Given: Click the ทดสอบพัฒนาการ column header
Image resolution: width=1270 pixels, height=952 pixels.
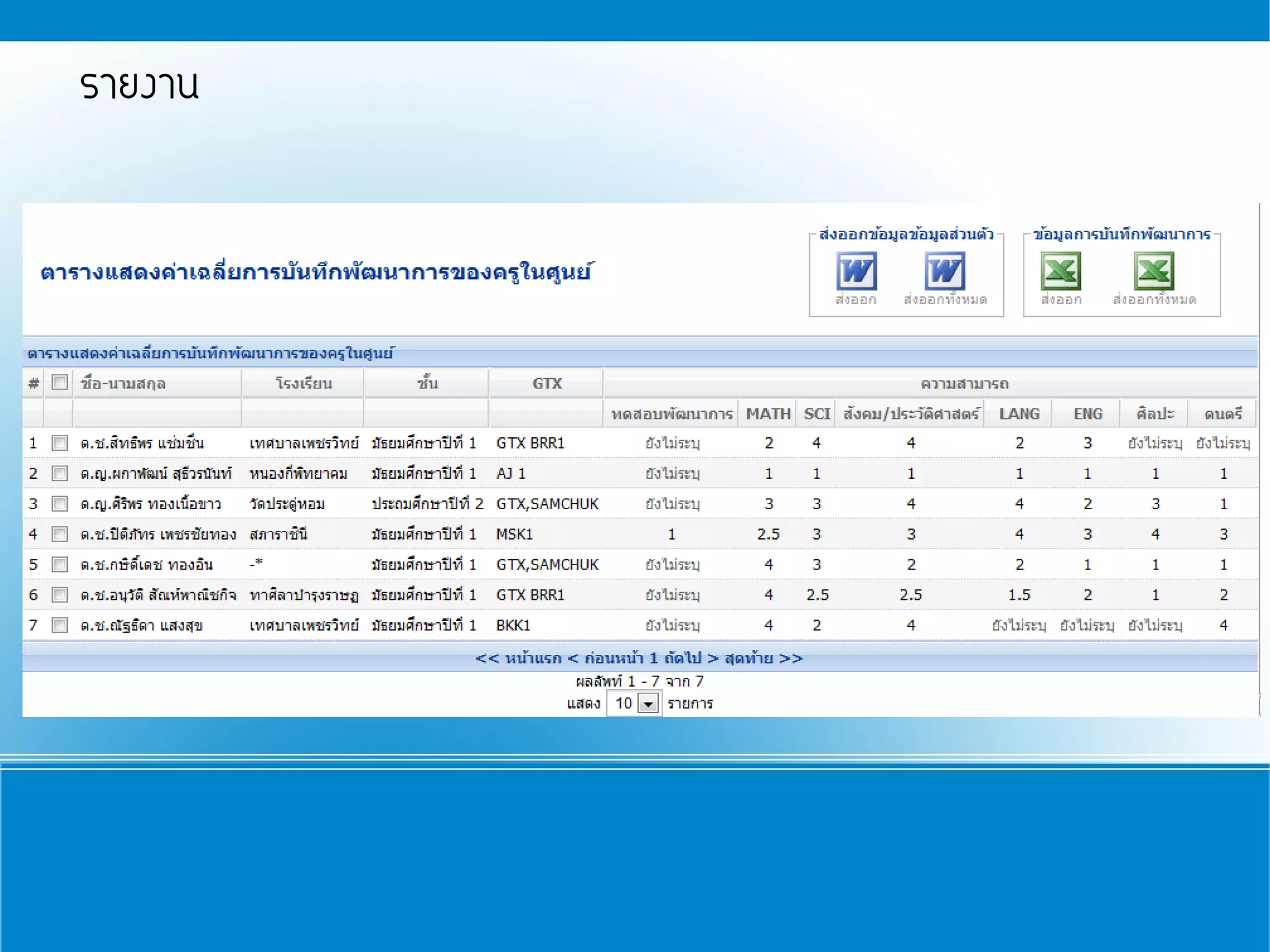Looking at the screenshot, I should coord(672,414).
